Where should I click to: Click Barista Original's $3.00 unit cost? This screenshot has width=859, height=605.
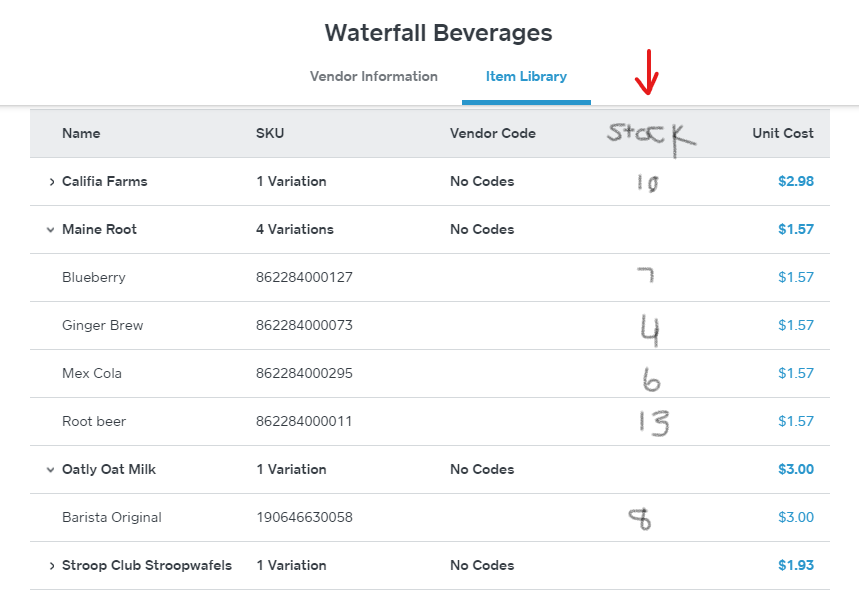tap(795, 518)
